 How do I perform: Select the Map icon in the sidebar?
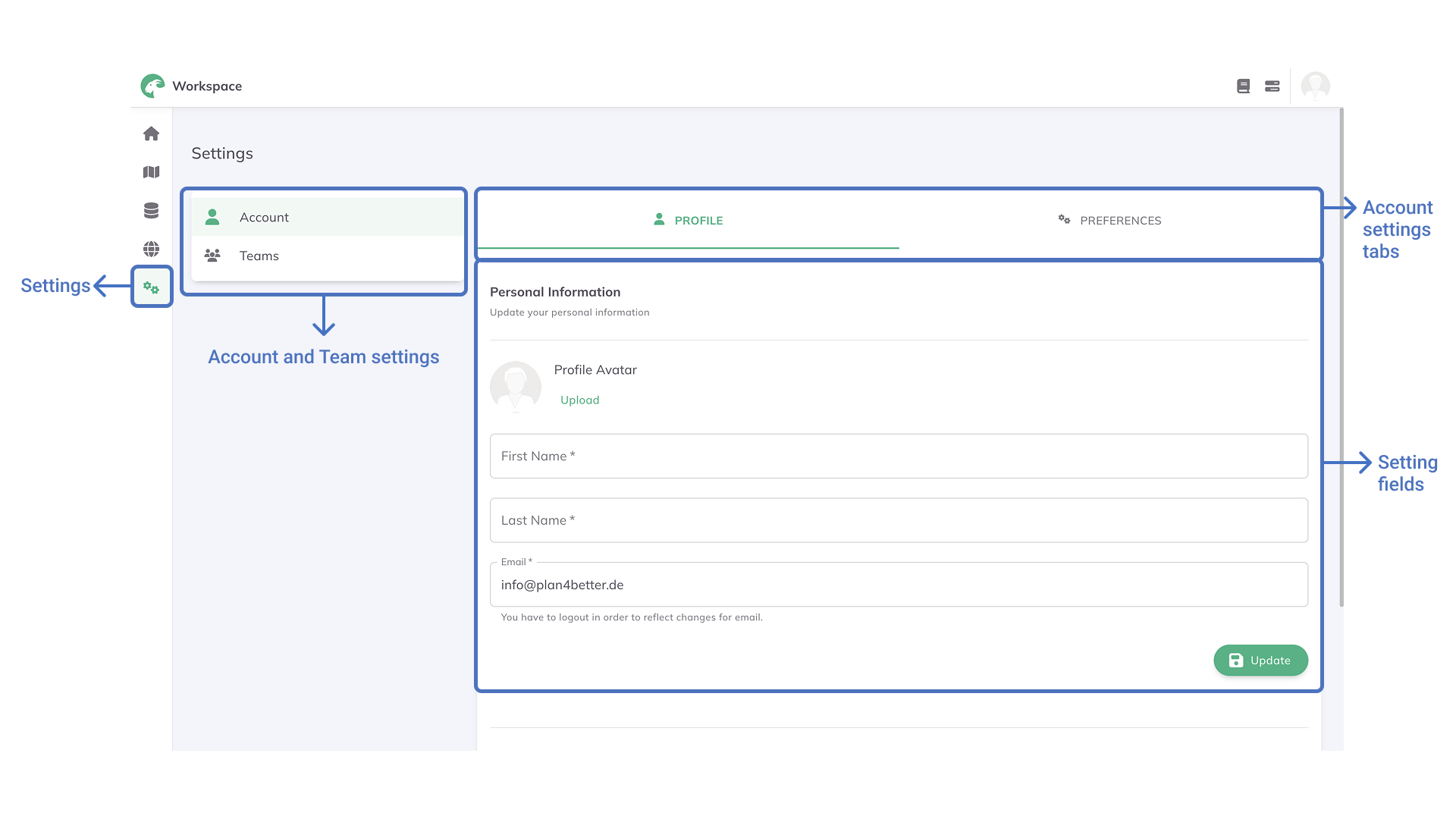(x=152, y=172)
